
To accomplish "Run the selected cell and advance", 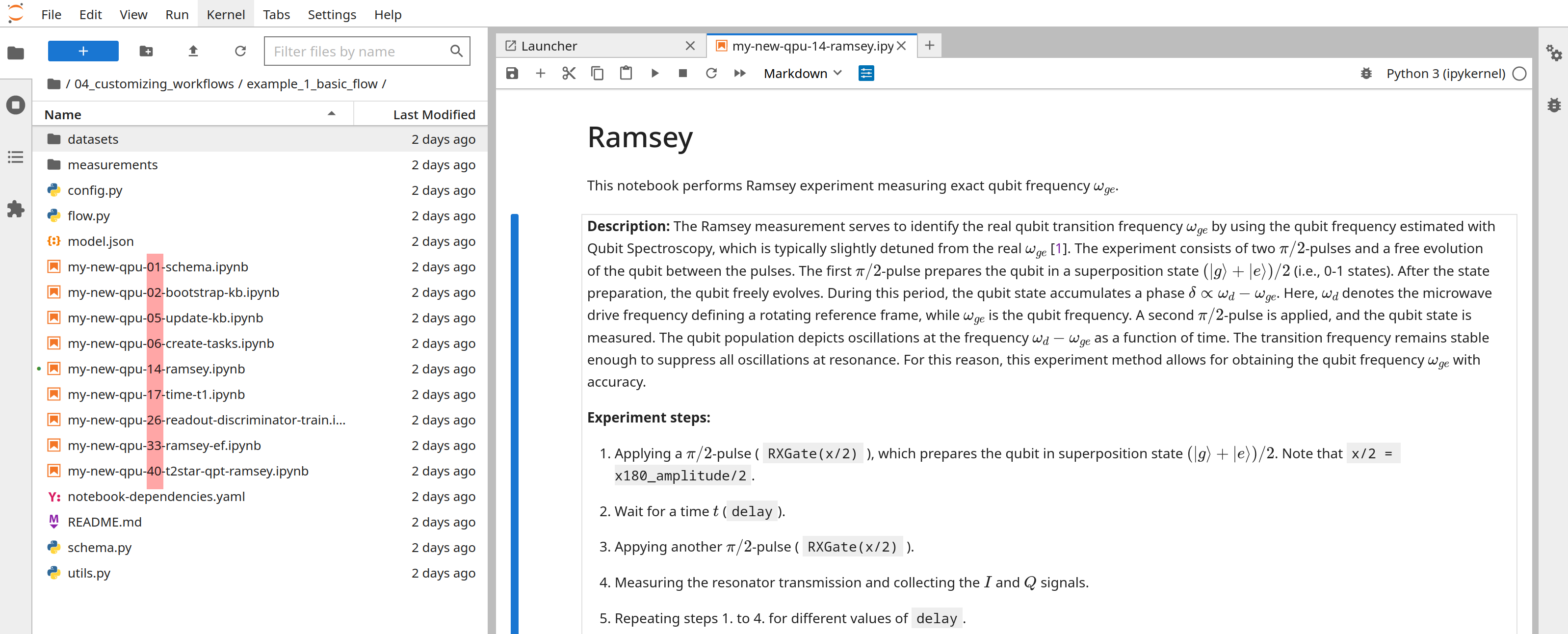I will click(654, 73).
